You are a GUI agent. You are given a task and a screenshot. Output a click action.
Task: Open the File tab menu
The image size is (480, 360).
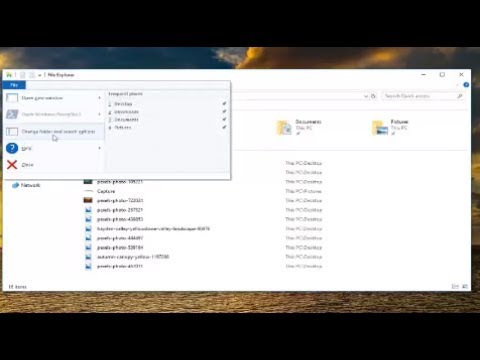(x=14, y=85)
